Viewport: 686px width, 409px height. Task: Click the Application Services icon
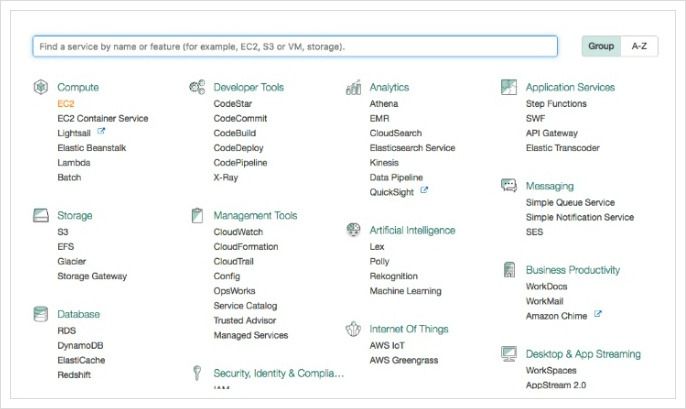tap(509, 87)
